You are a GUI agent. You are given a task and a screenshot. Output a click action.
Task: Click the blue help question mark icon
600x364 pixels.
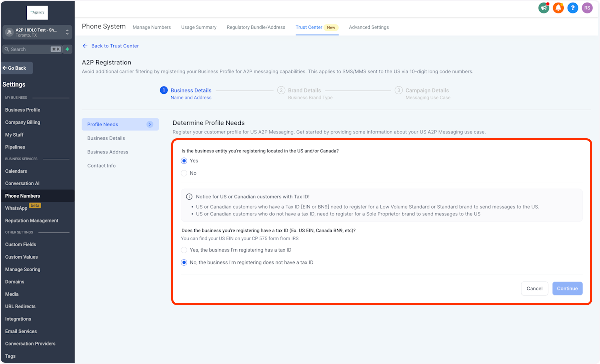pos(573,8)
